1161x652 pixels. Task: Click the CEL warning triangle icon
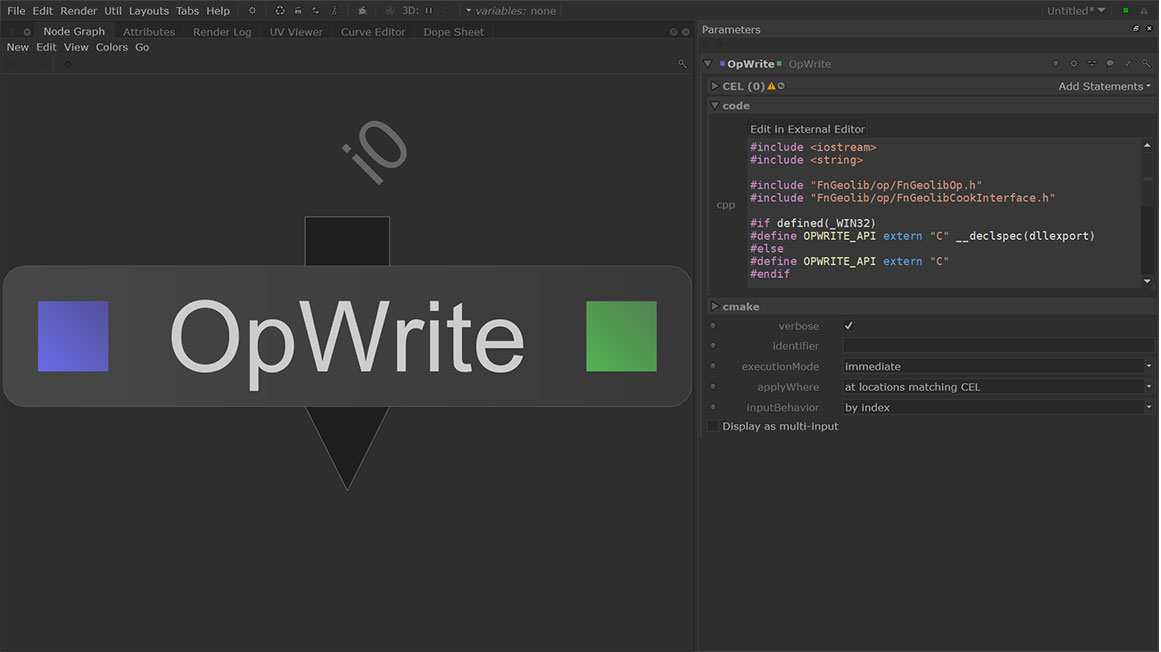coord(771,87)
